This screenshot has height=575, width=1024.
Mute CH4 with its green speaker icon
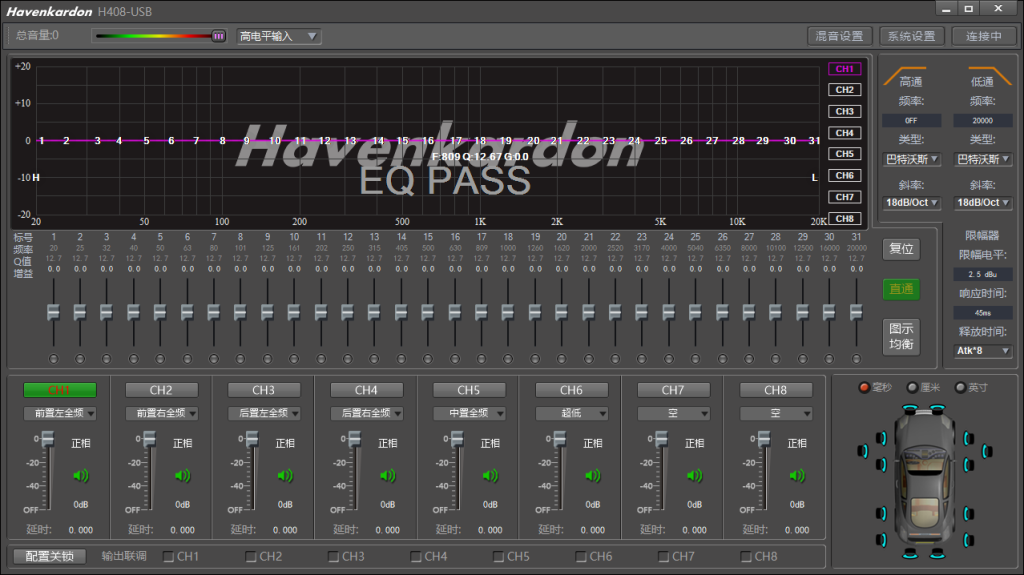pos(387,476)
